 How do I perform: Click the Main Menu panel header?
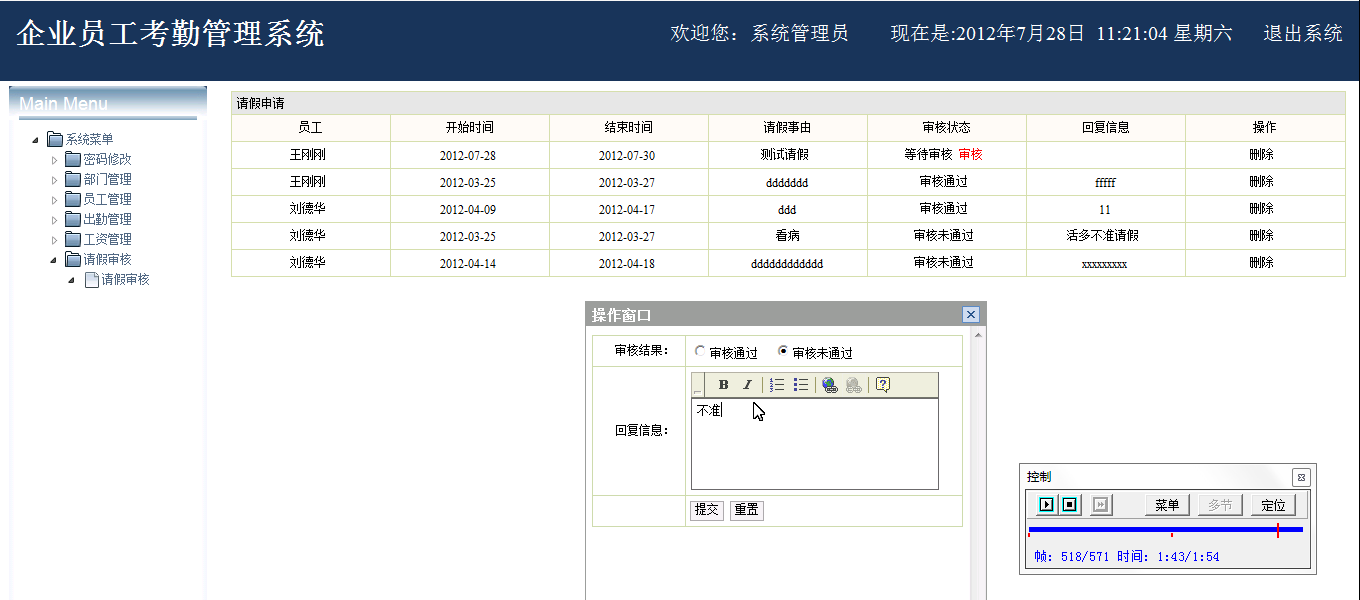(x=108, y=103)
